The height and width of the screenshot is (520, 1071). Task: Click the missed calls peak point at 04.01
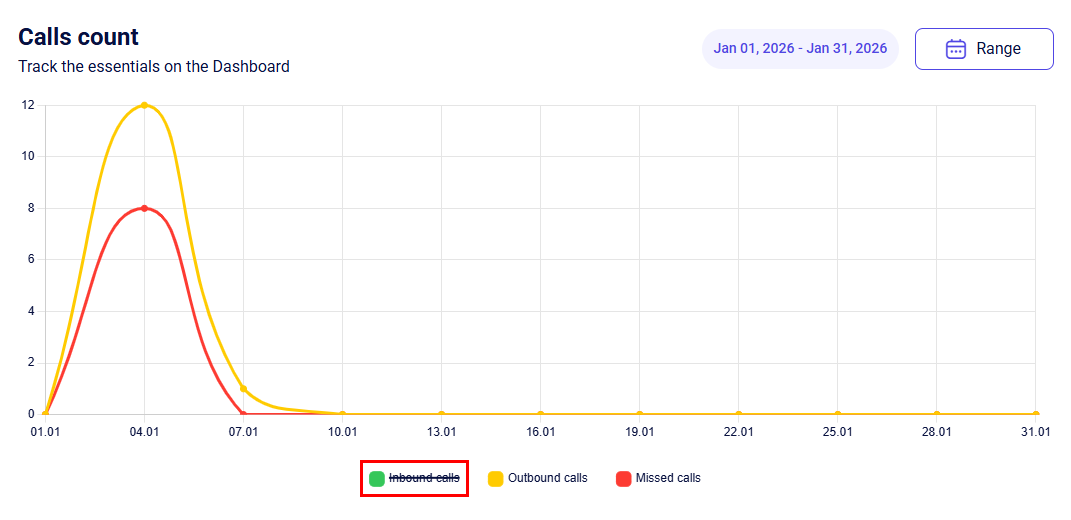[145, 208]
